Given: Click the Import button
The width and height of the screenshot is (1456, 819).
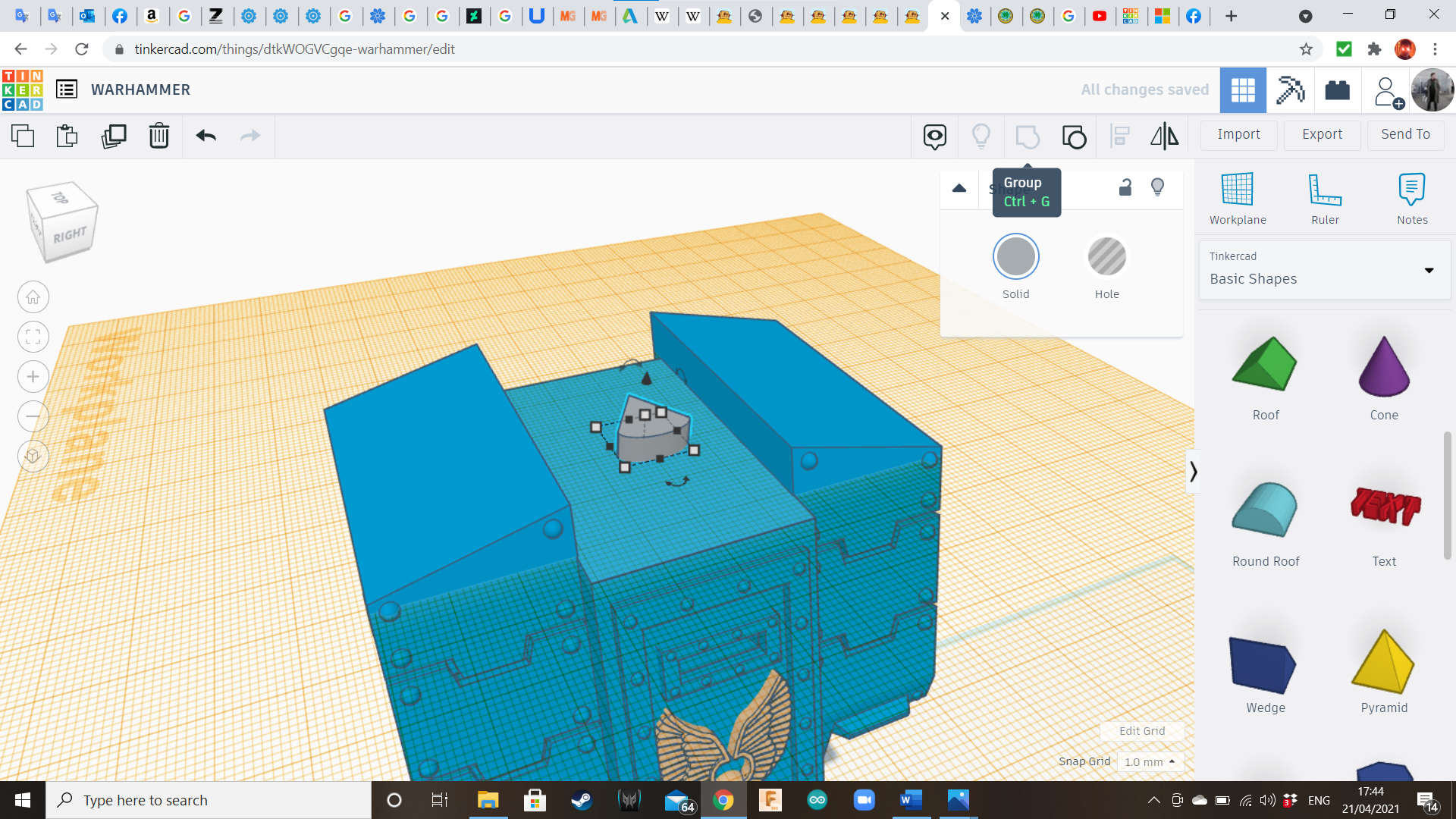Looking at the screenshot, I should tap(1238, 134).
